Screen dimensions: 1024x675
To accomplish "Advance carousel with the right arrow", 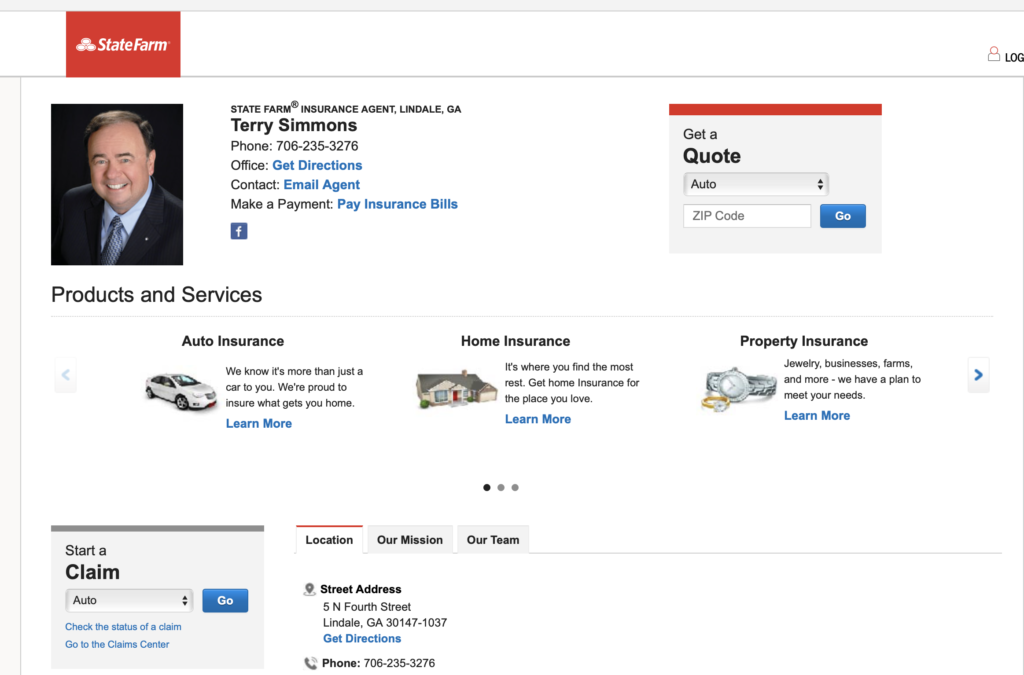I will 978,375.
